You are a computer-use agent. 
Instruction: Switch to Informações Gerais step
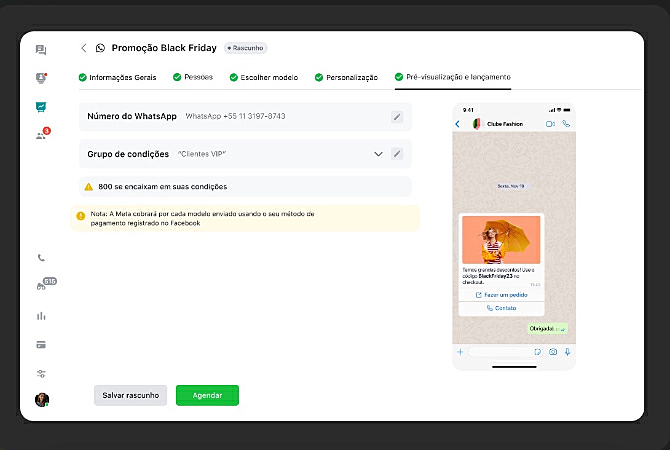click(120, 77)
